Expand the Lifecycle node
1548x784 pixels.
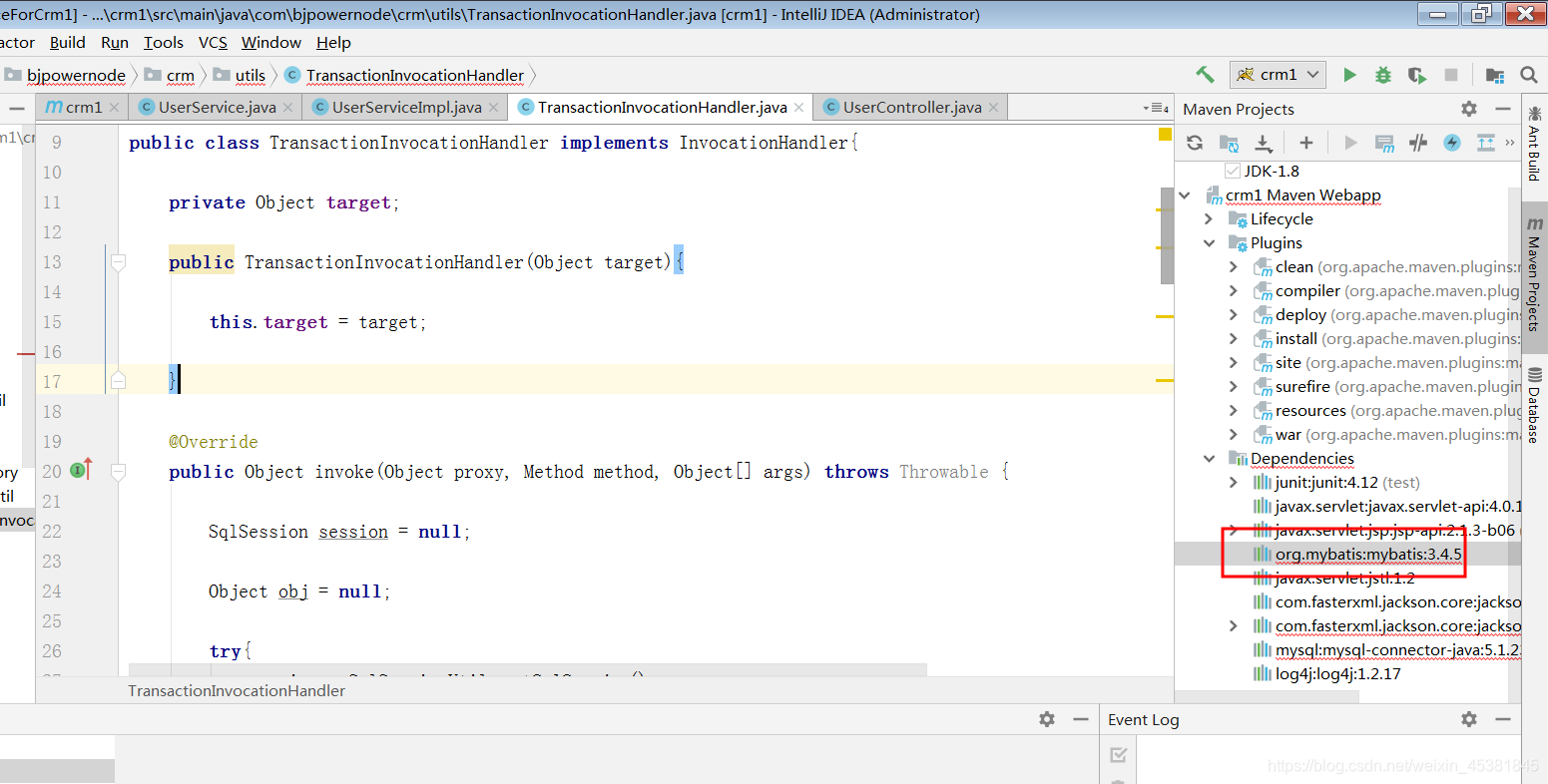1210,219
